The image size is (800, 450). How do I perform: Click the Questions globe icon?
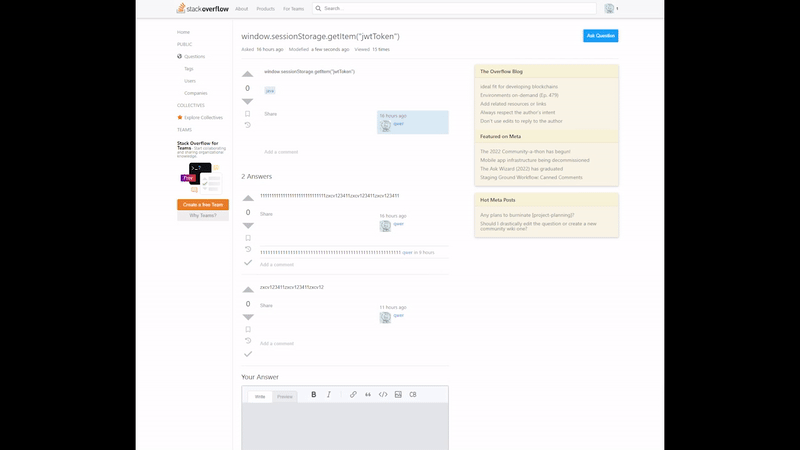point(180,56)
